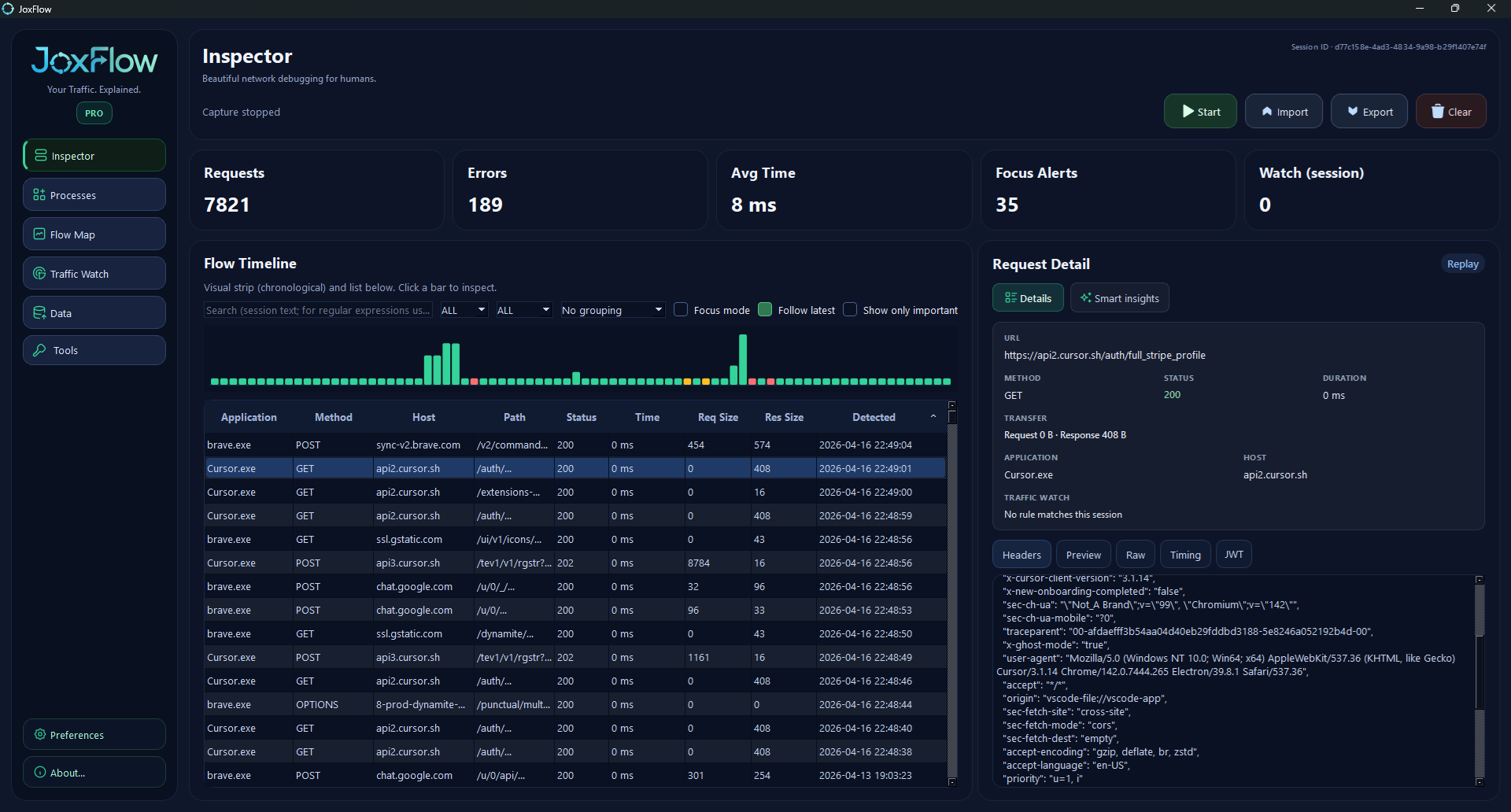The width and height of the screenshot is (1511, 812).
Task: Click the Details list icon
Action: [x=1010, y=297]
